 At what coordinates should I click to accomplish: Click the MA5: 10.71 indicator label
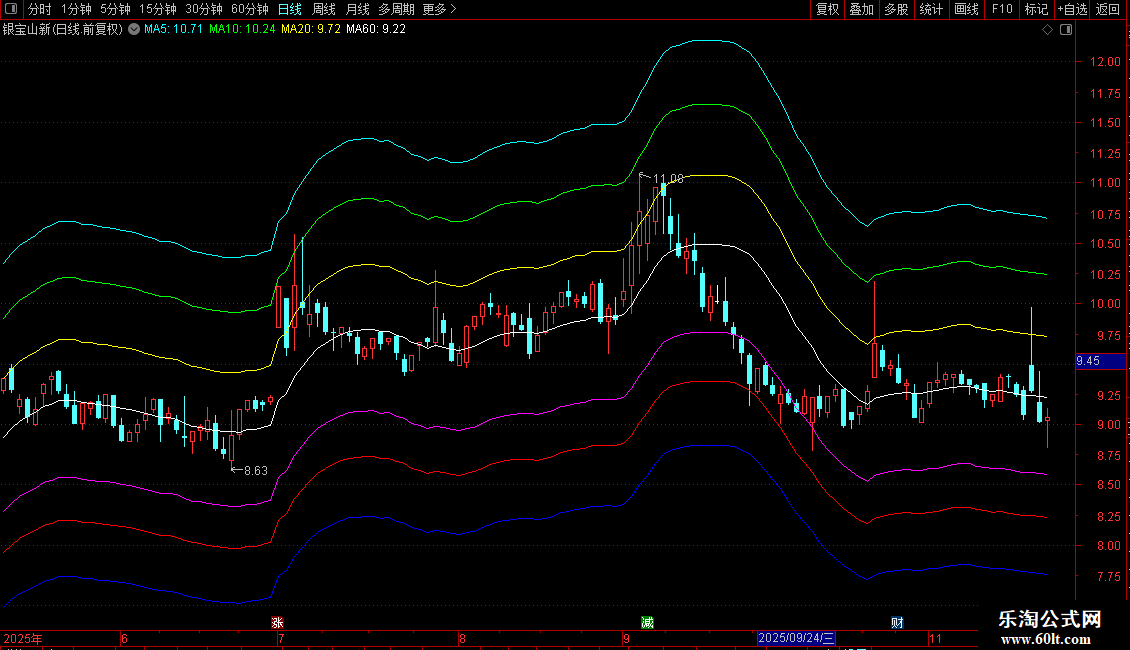(x=173, y=29)
